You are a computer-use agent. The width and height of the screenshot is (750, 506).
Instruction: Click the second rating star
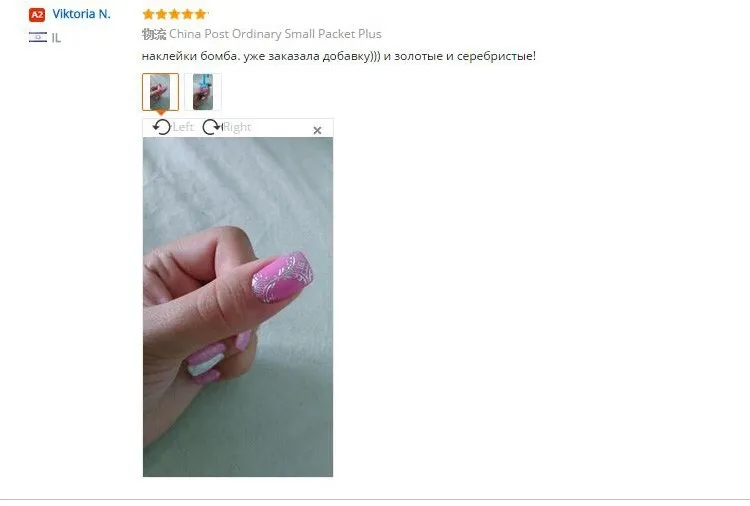point(161,14)
